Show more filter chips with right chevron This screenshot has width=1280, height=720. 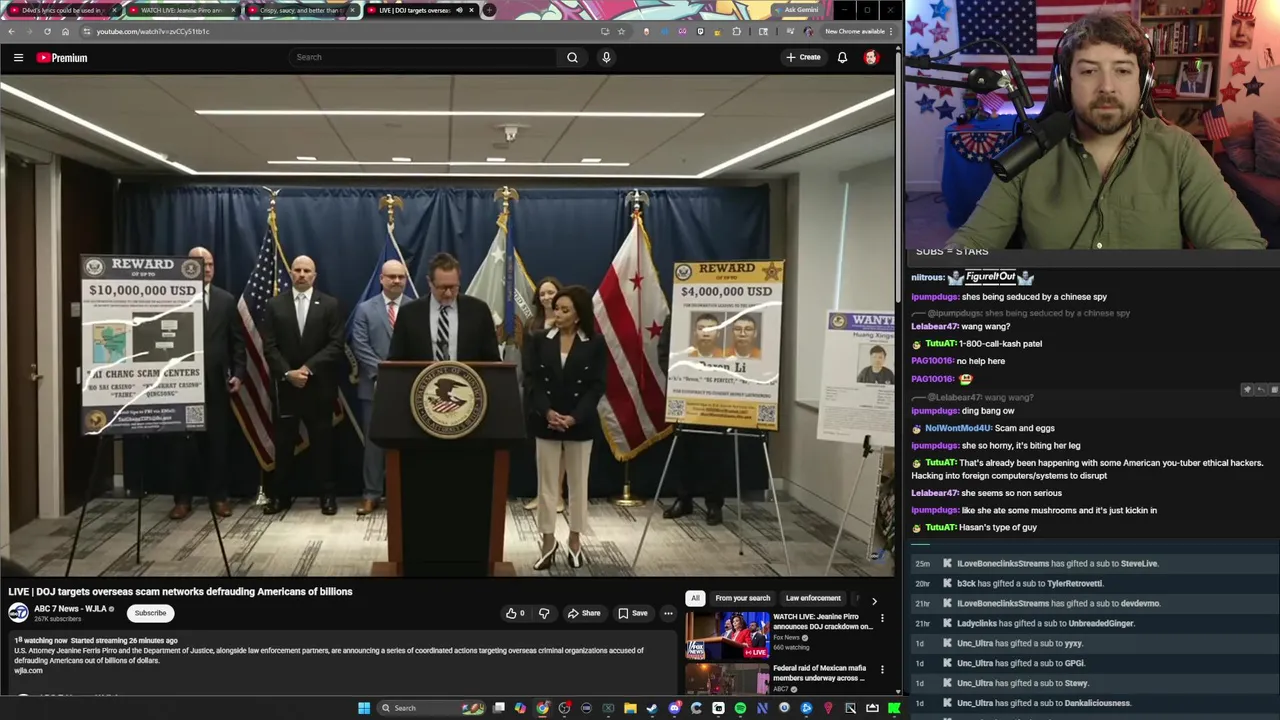[874, 601]
